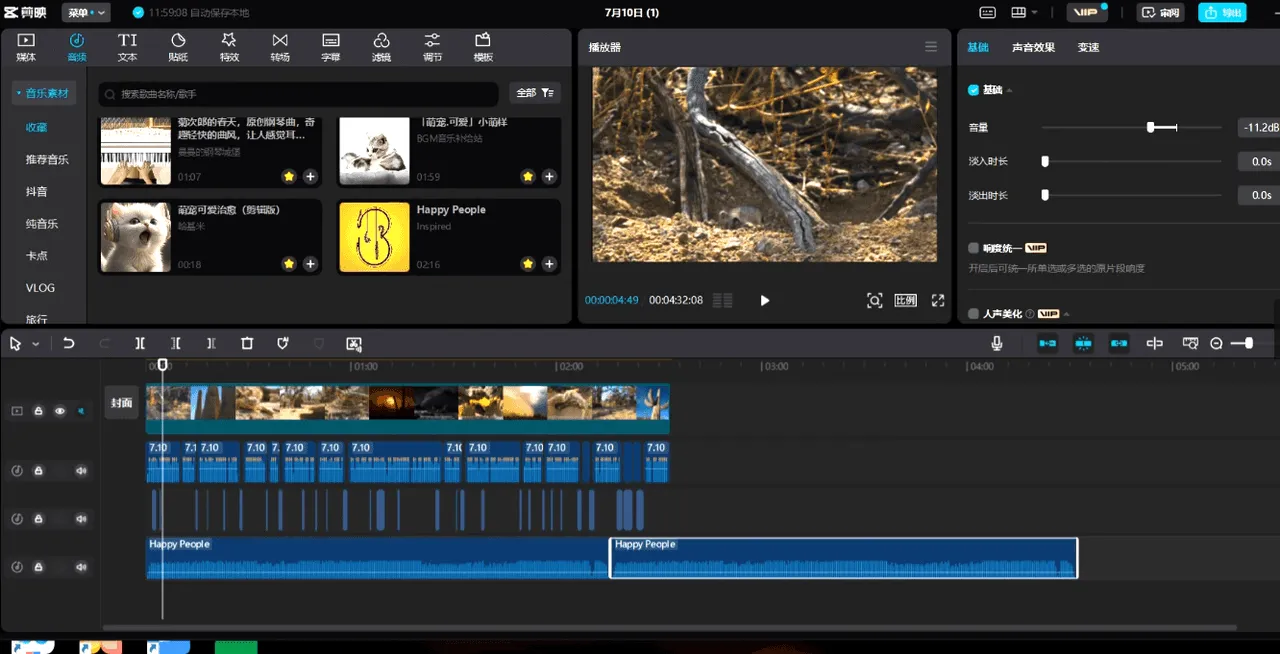Click the 审阅 review button
The image size is (1280, 654).
click(1160, 13)
